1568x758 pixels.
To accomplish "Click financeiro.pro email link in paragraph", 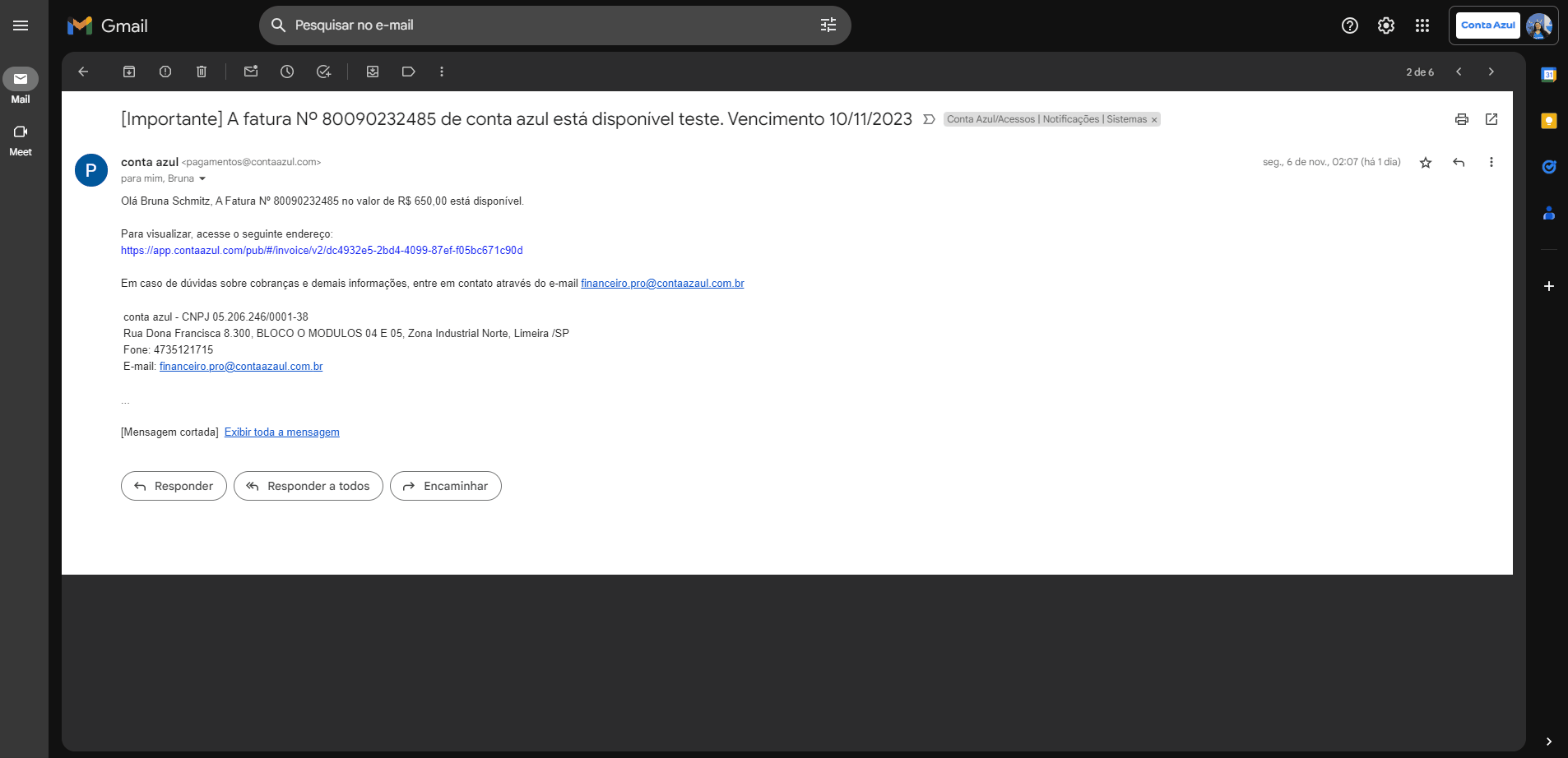I will coord(662,284).
